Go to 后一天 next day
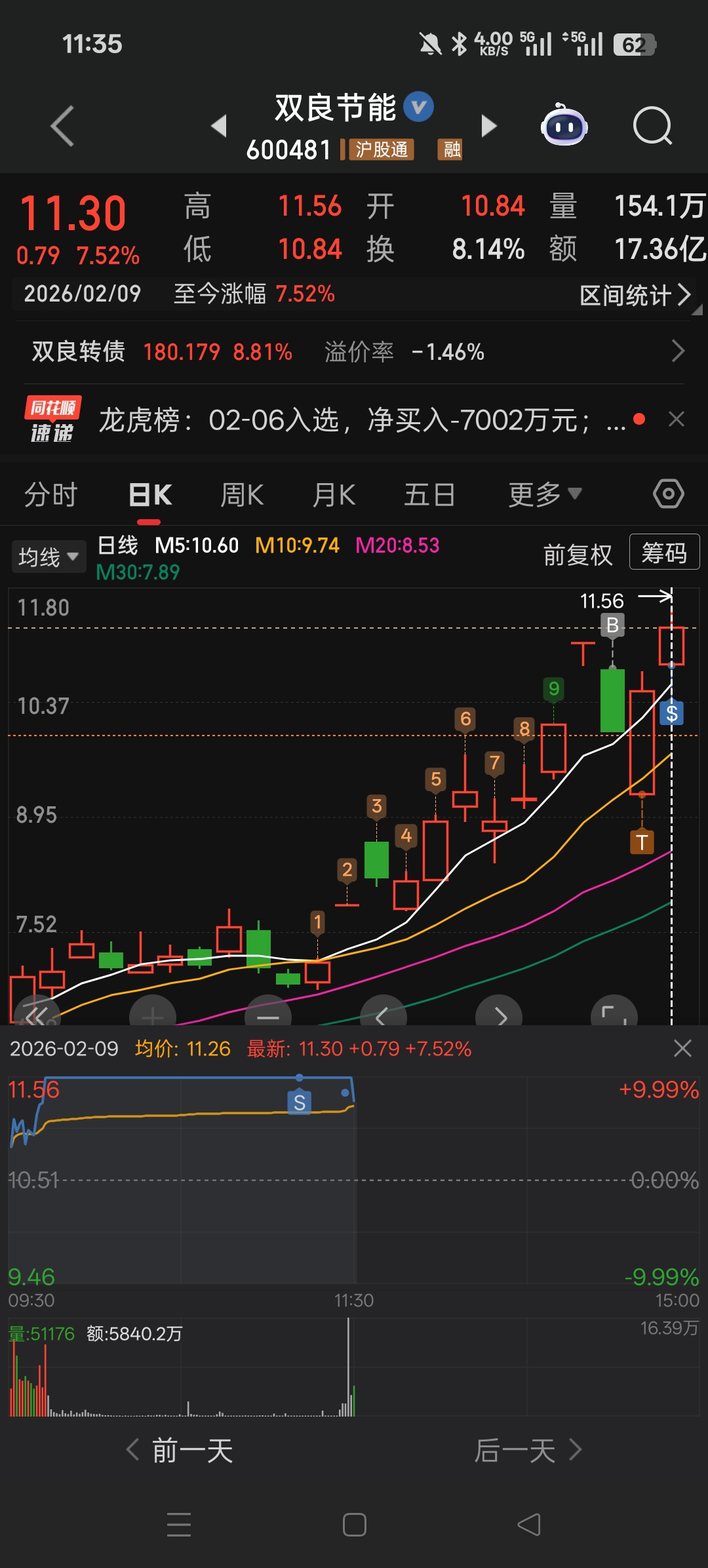 click(x=528, y=1451)
